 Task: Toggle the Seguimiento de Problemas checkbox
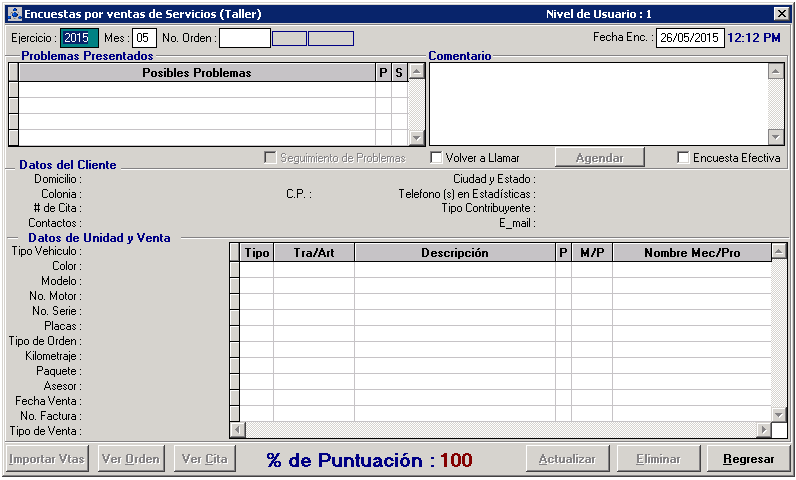270,158
